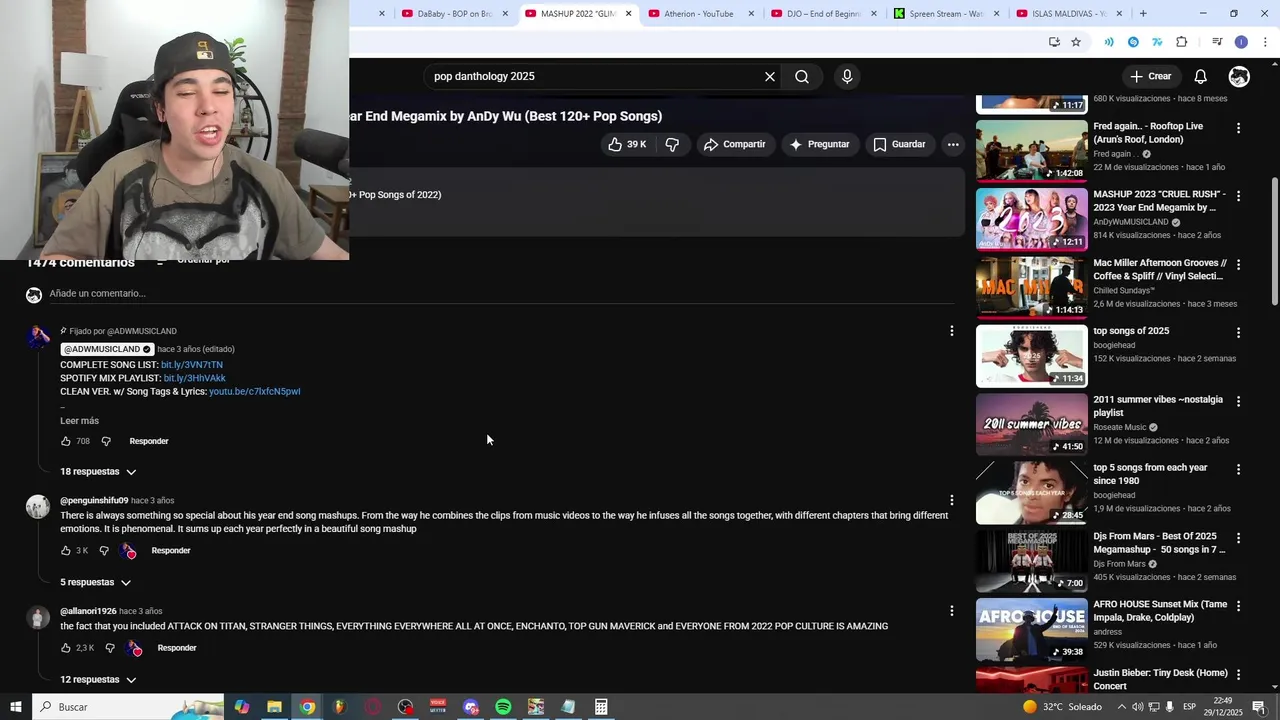Open options menu for penguinshifu09's comment
Screen dimensions: 1280x720
pos(952,500)
